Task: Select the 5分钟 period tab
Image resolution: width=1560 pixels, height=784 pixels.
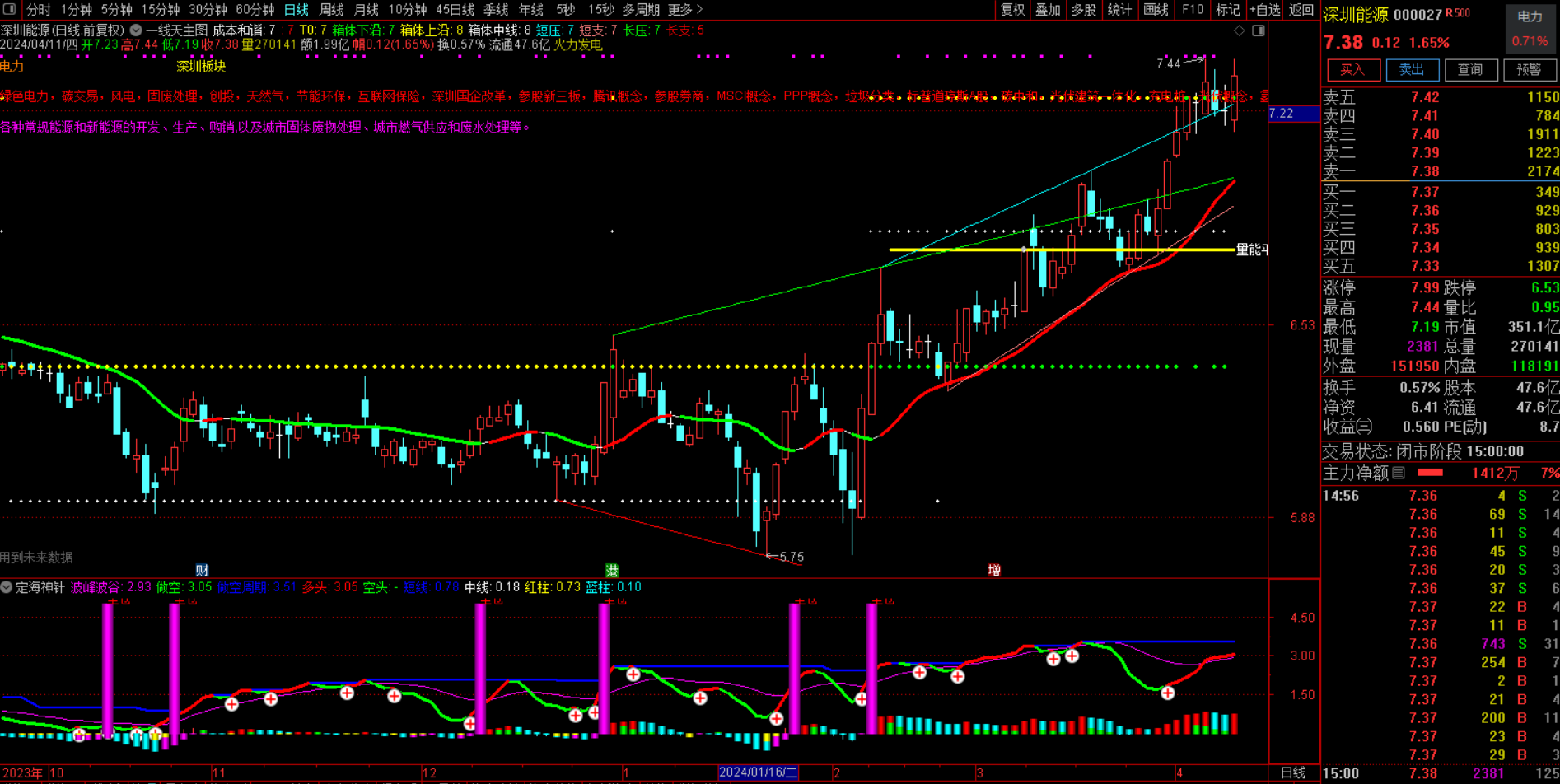Action: pyautogui.click(x=116, y=9)
